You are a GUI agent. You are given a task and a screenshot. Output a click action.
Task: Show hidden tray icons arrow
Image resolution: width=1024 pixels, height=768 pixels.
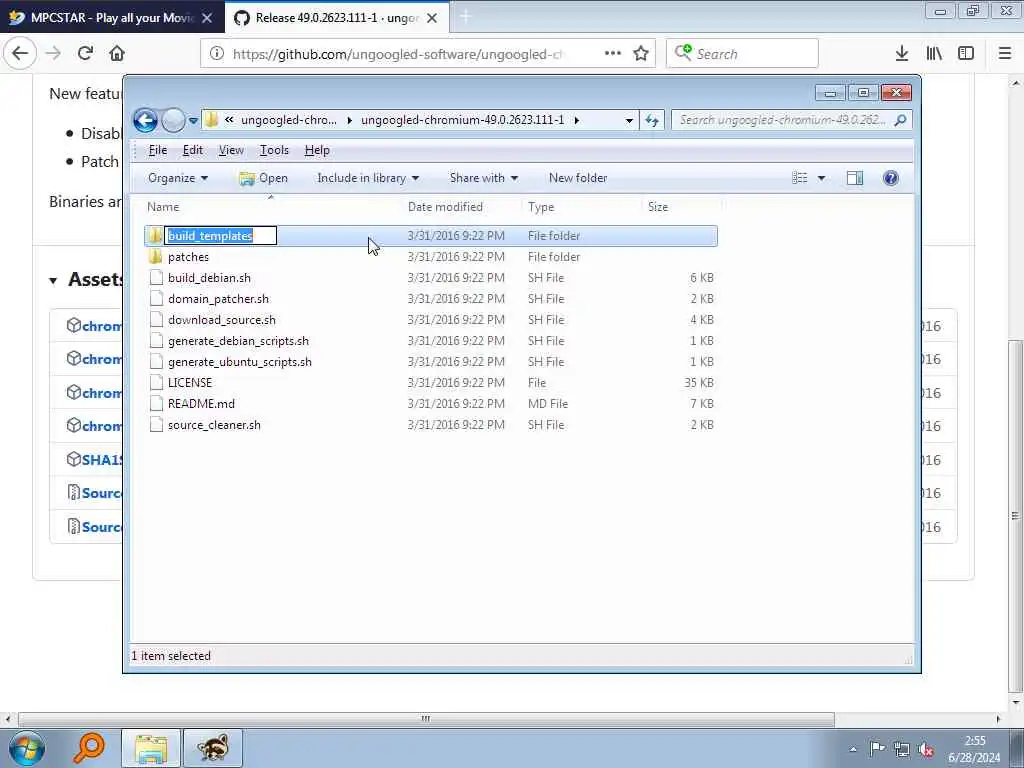(853, 749)
